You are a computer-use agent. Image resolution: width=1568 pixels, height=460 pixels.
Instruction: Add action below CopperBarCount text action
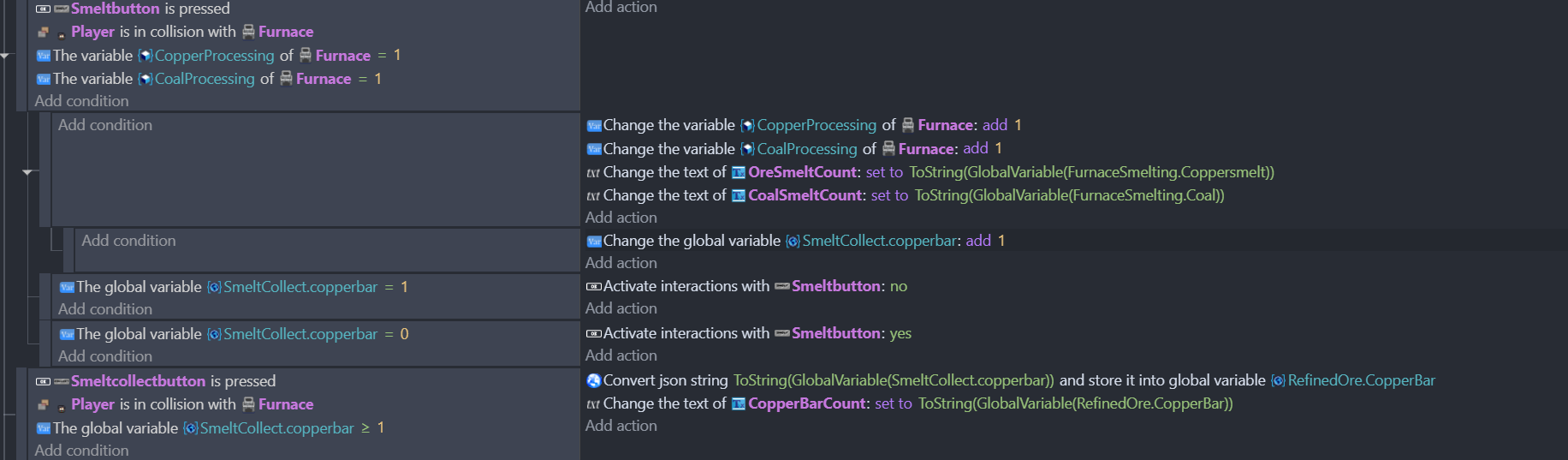pos(621,426)
